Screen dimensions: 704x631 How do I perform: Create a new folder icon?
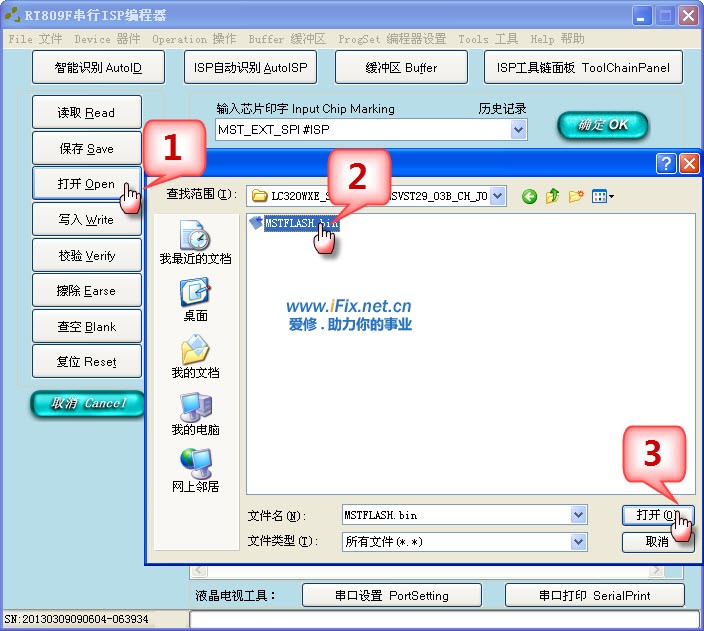[x=576, y=196]
